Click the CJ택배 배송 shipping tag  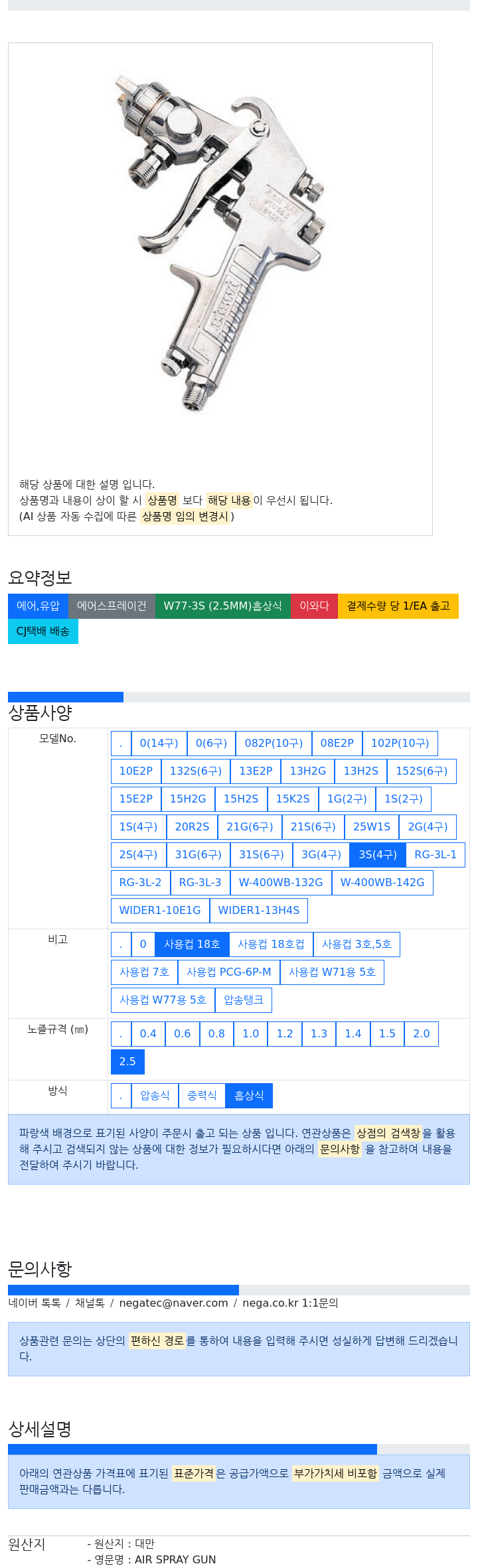coord(43,631)
